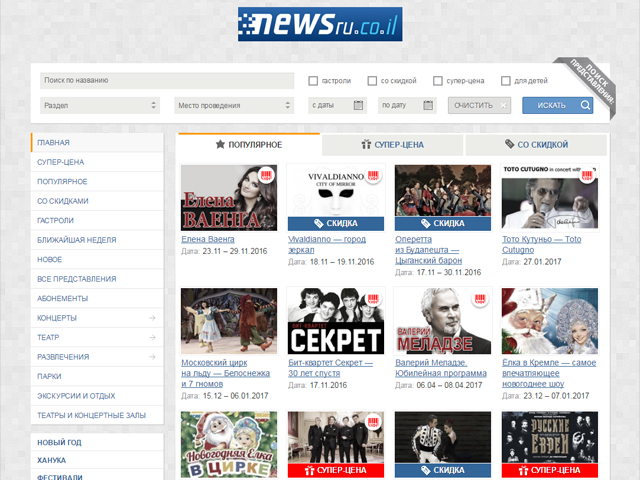Open БЛИЖАЙШАЯ НЕДЕЛЯ in sidebar
The height and width of the screenshot is (480, 640).
(x=97, y=240)
